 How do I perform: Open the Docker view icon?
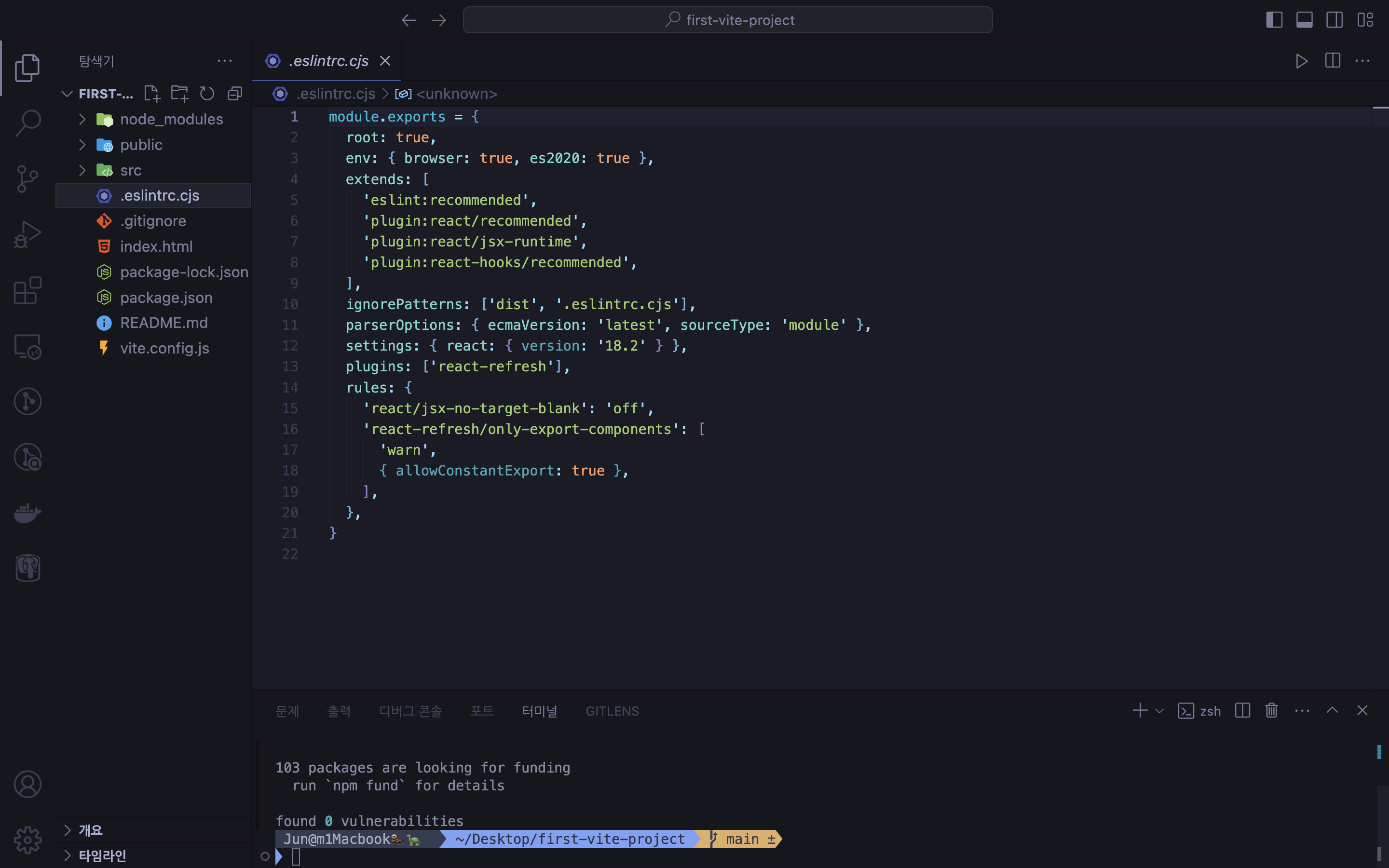[x=27, y=513]
